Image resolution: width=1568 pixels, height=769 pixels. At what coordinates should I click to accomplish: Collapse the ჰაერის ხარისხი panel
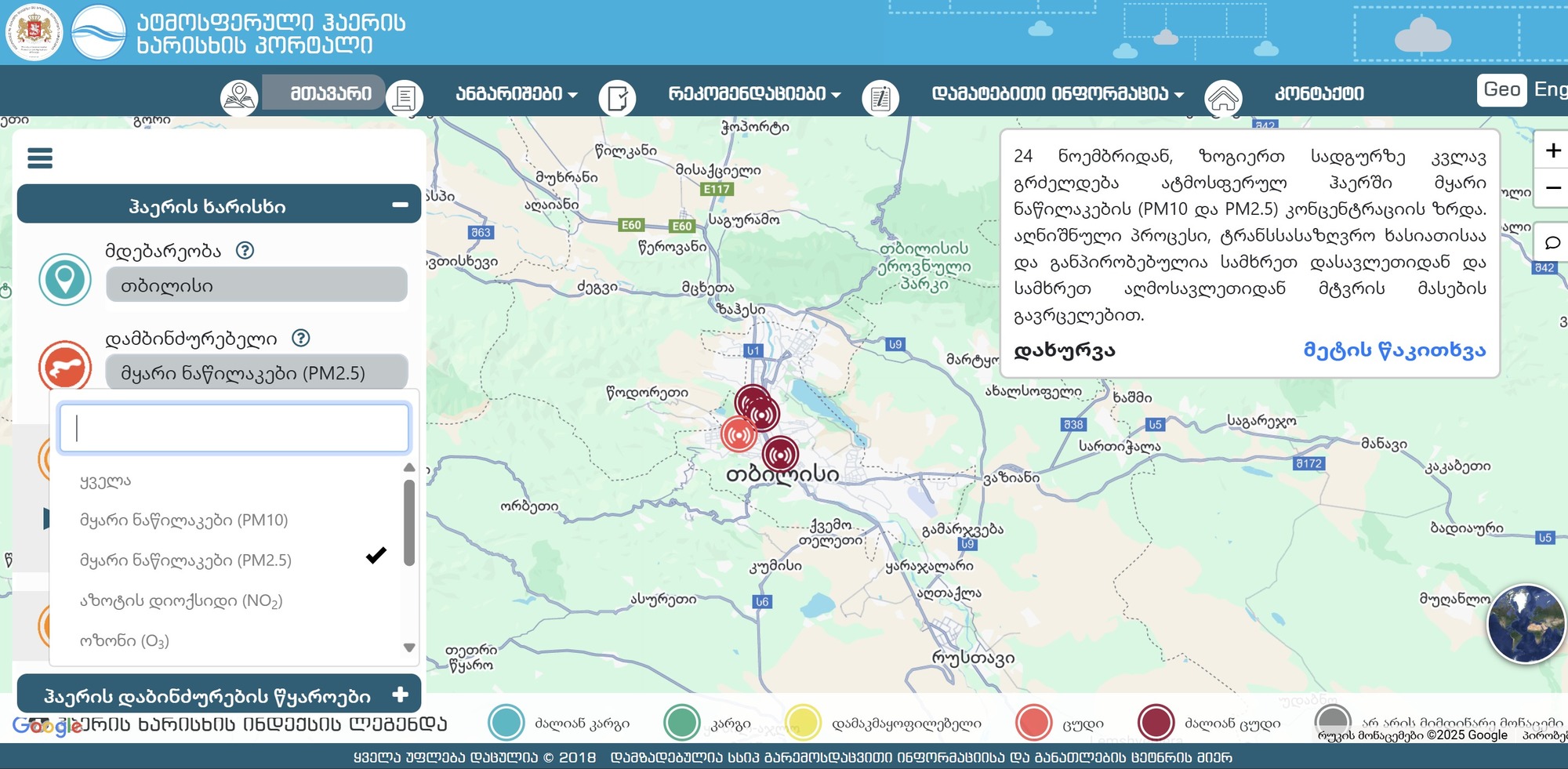(x=400, y=205)
